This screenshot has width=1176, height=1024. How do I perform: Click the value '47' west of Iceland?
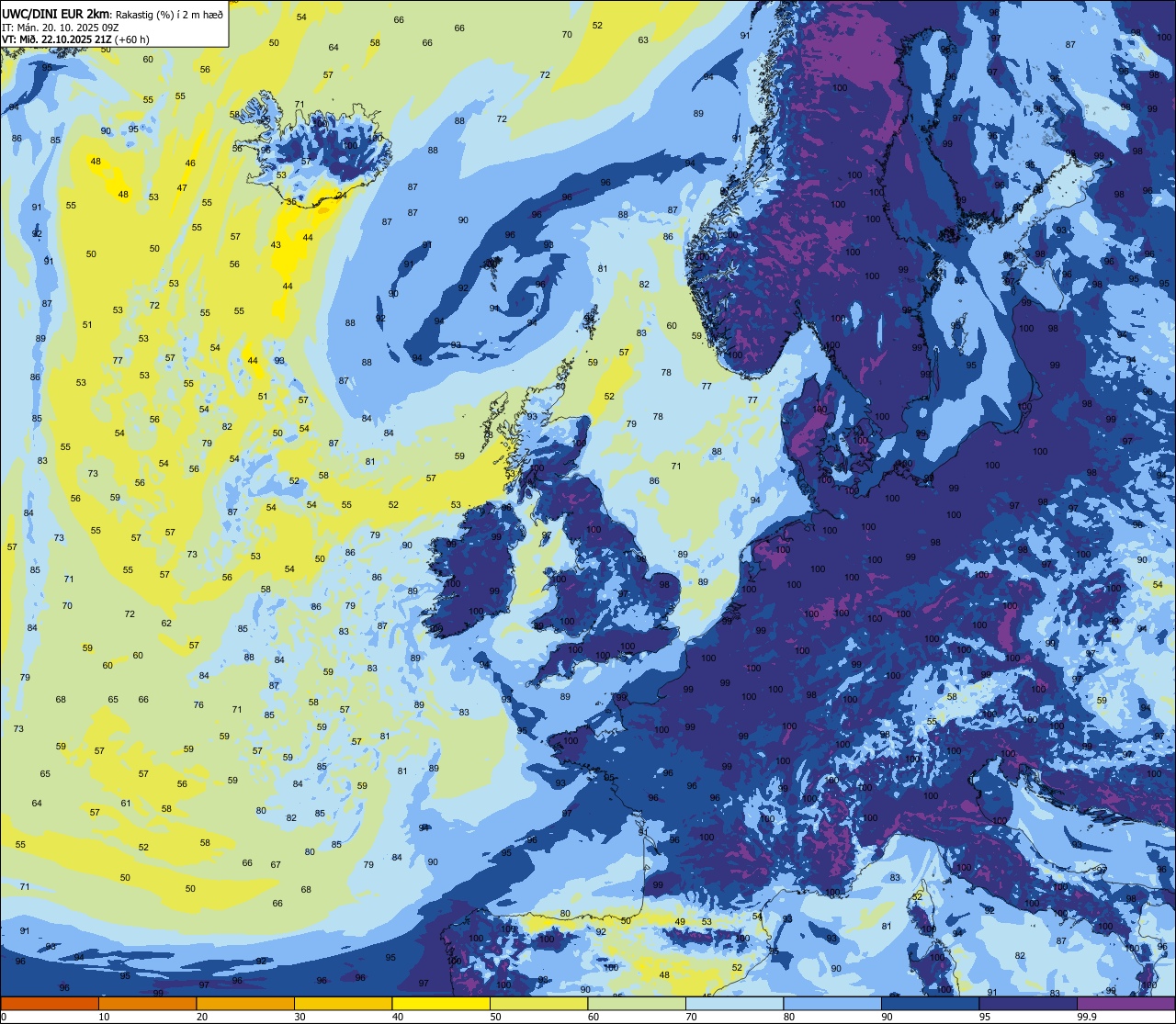pyautogui.click(x=182, y=188)
